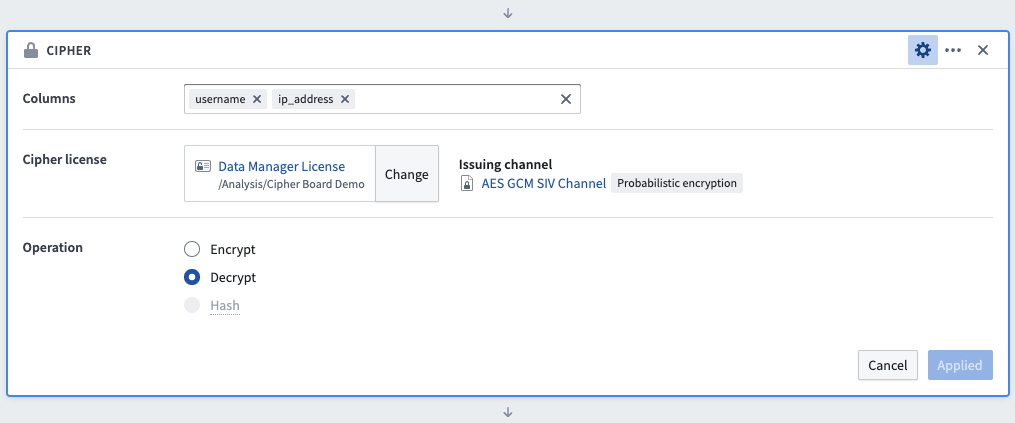Click the Hash option label
The image size is (1015, 423).
[x=225, y=305]
